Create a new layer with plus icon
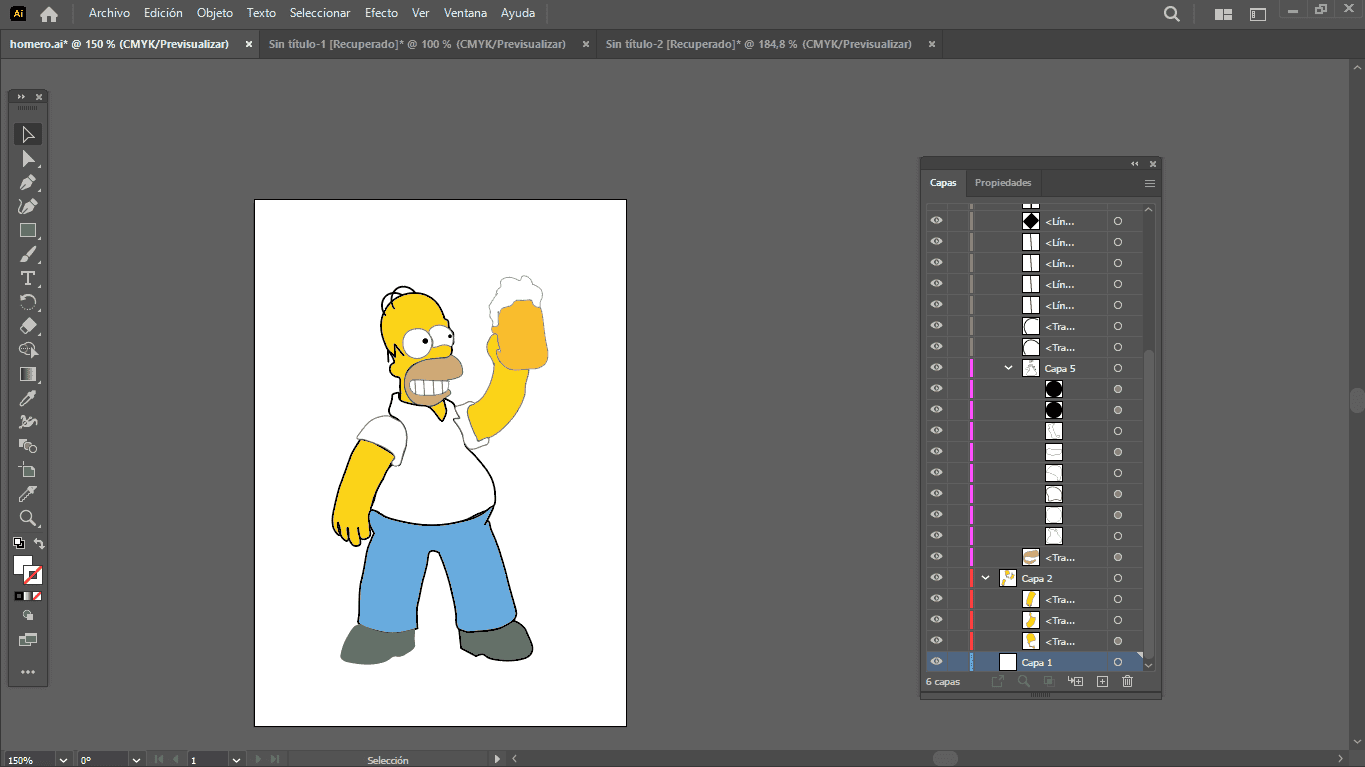Screen dimensions: 1365x767 (1102, 681)
